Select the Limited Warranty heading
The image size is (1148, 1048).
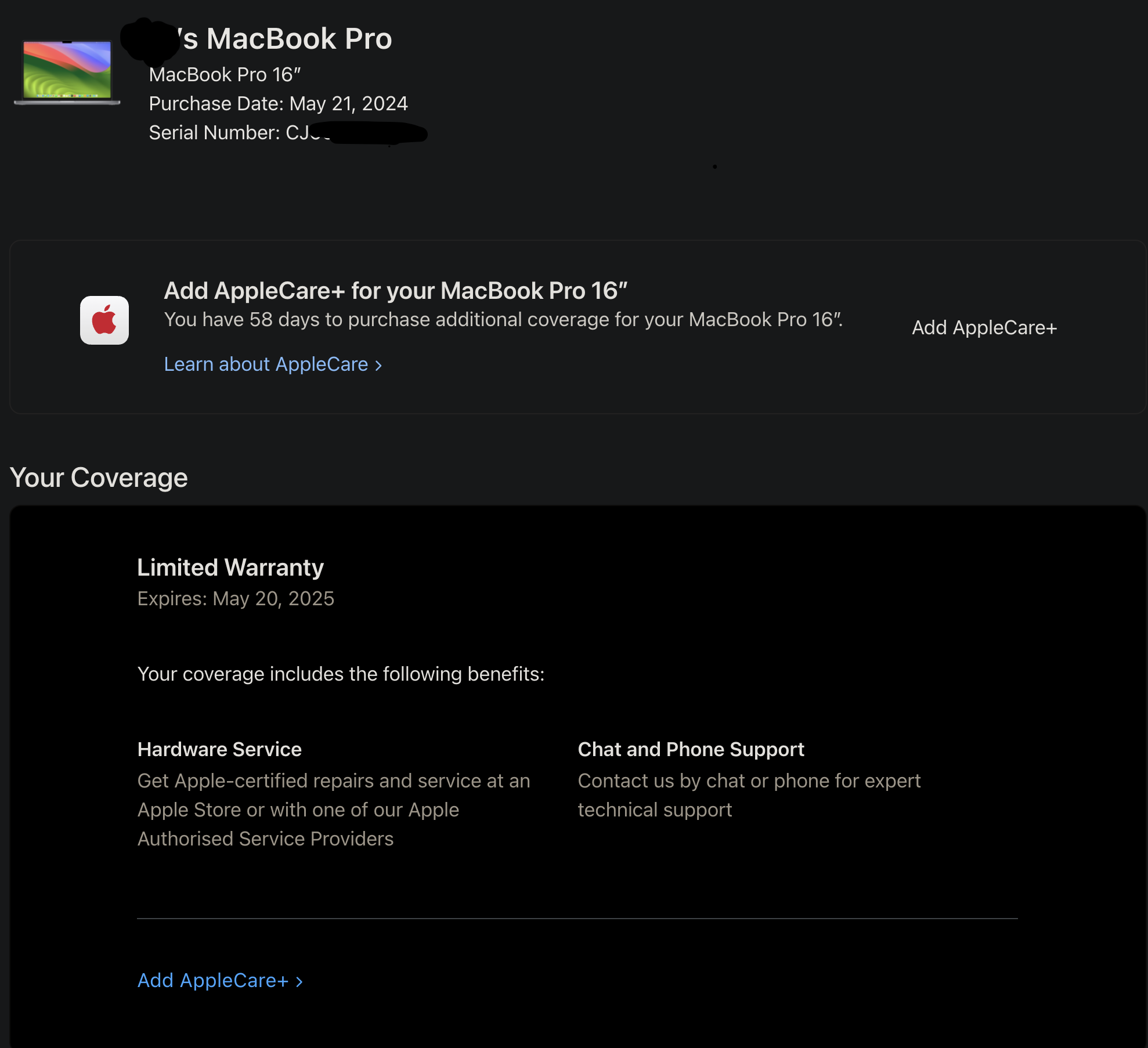[230, 568]
